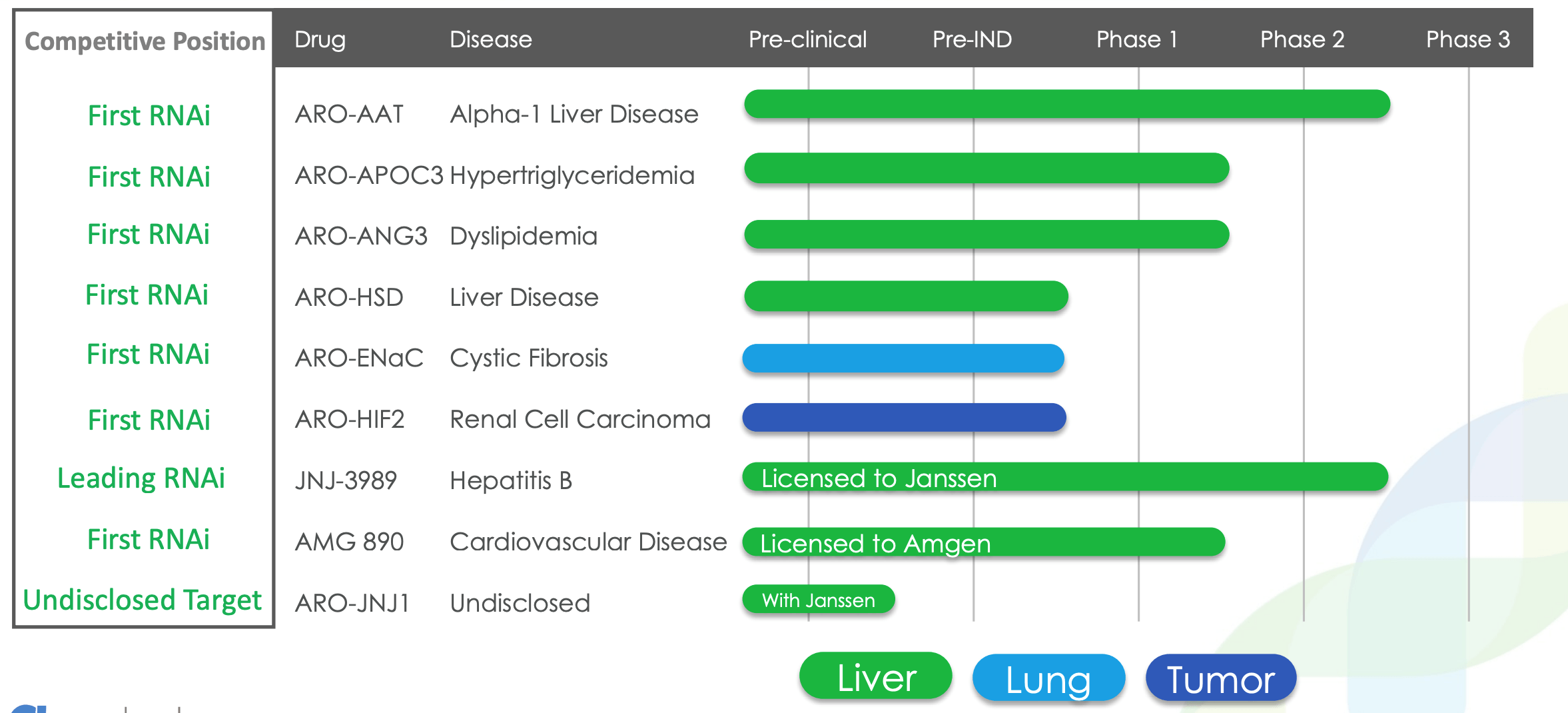Select the Pre-IND column header

coord(972,39)
